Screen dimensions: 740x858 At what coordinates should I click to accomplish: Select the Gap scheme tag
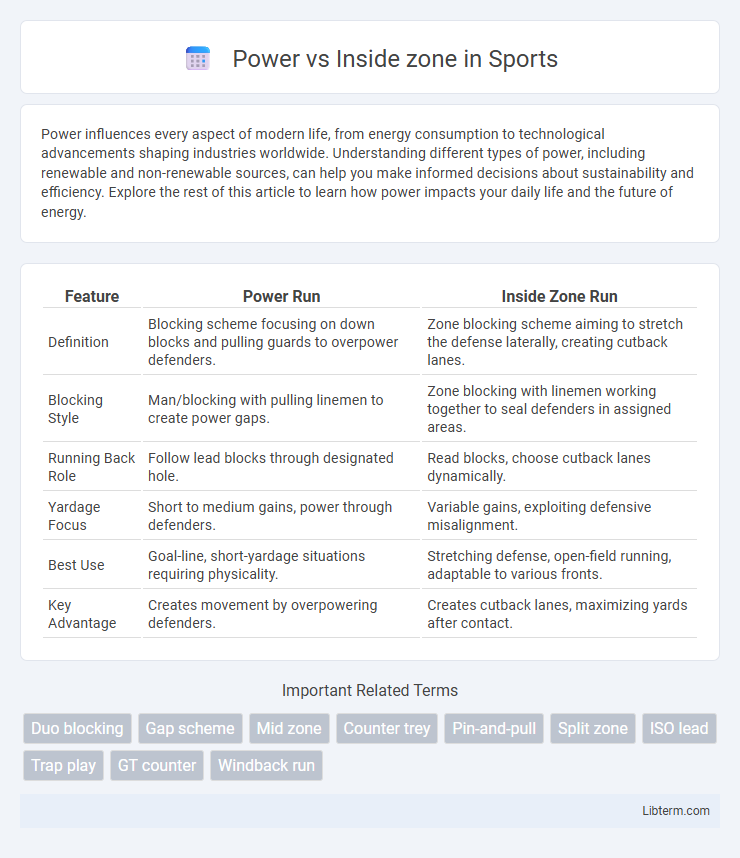click(x=190, y=728)
